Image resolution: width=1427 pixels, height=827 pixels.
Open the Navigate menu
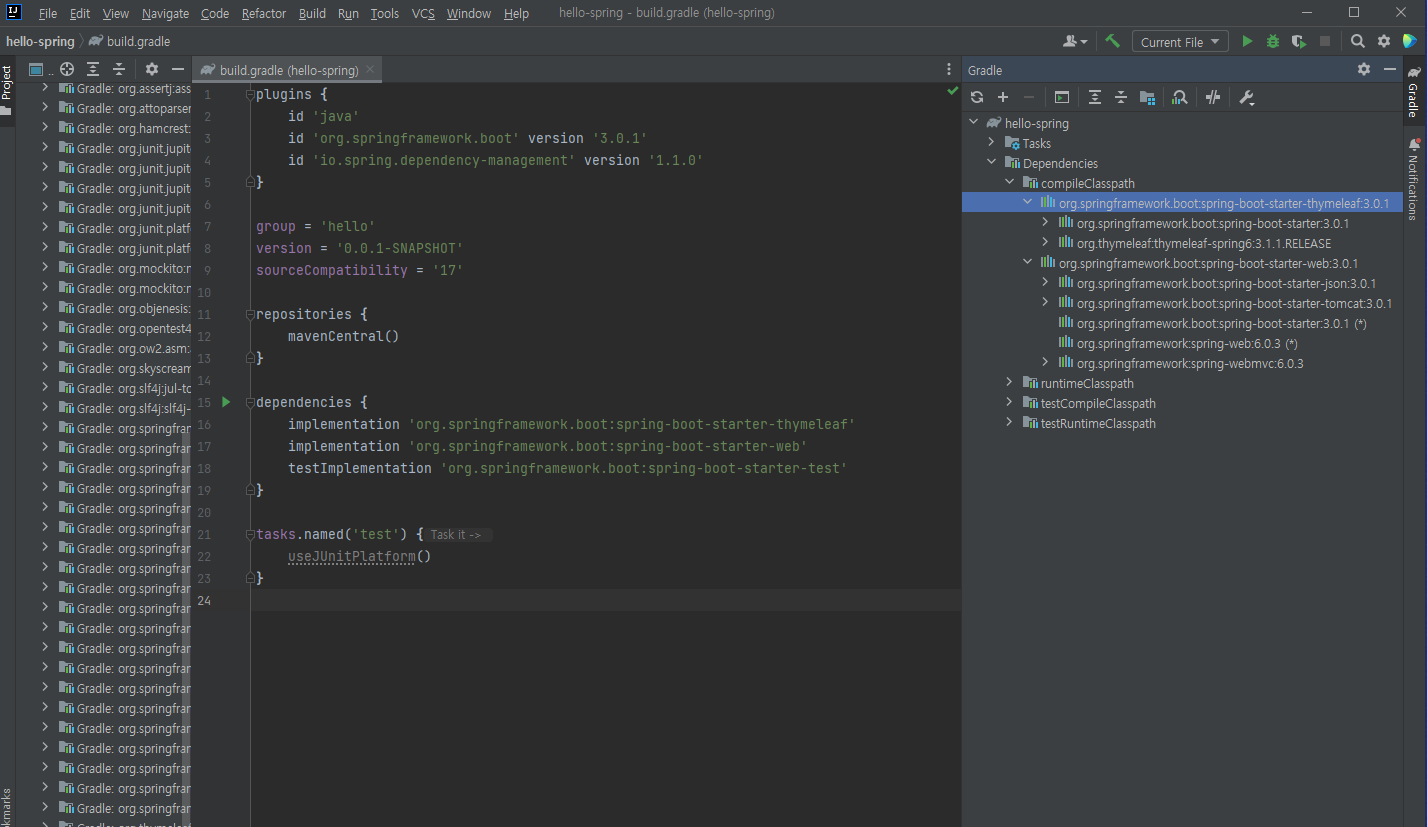tap(165, 13)
